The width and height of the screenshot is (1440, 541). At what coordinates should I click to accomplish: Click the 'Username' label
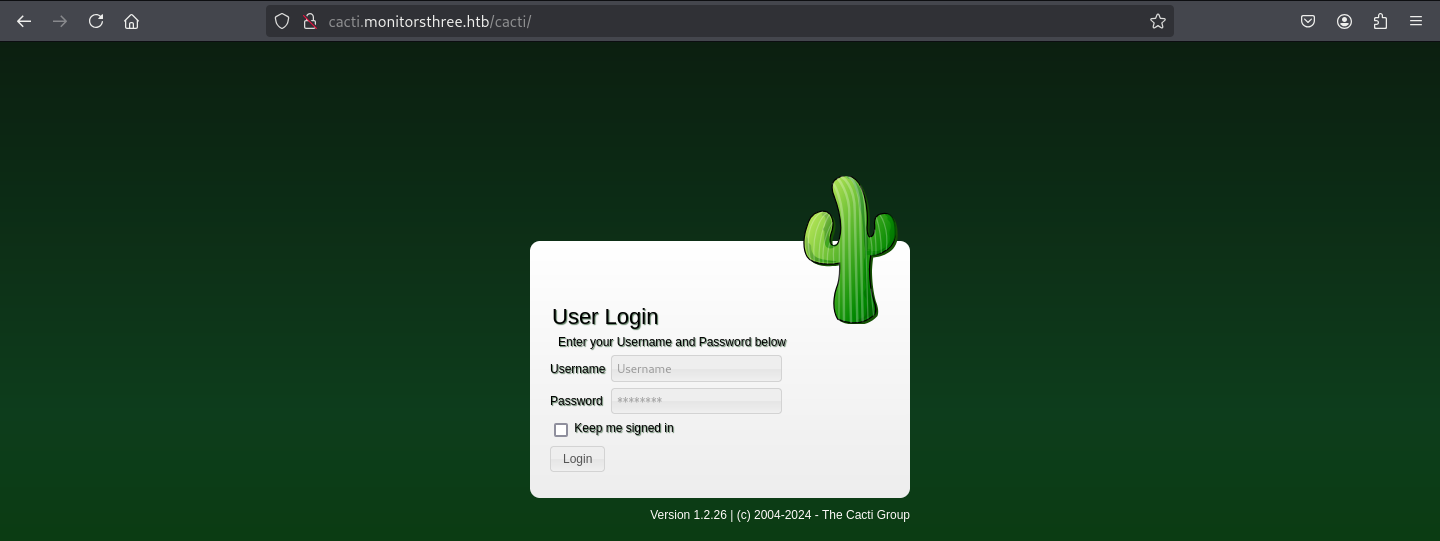(577, 369)
